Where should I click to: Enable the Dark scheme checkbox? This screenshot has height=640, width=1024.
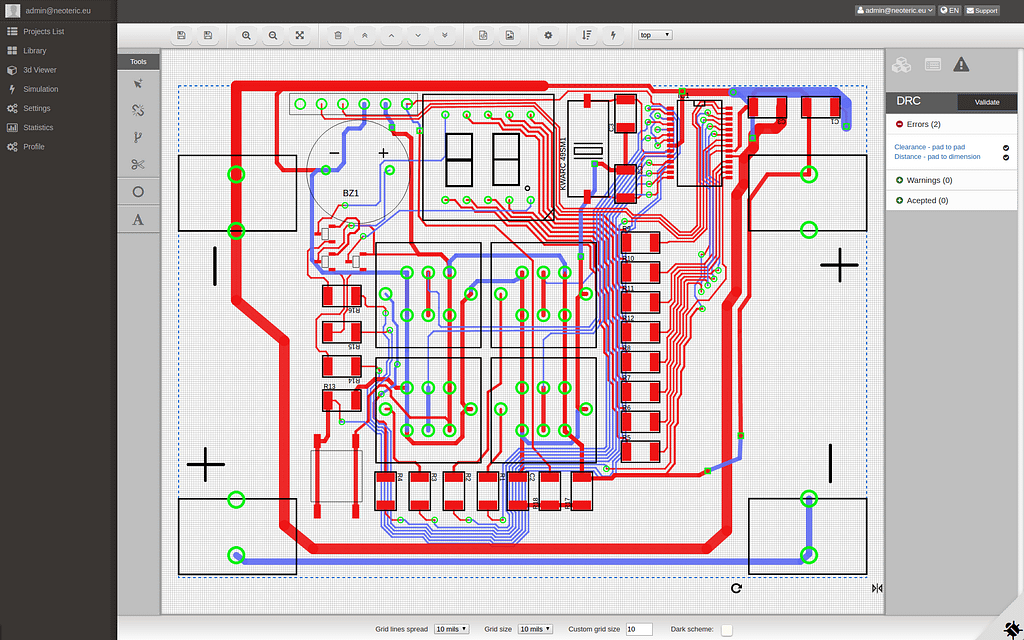[x=723, y=629]
